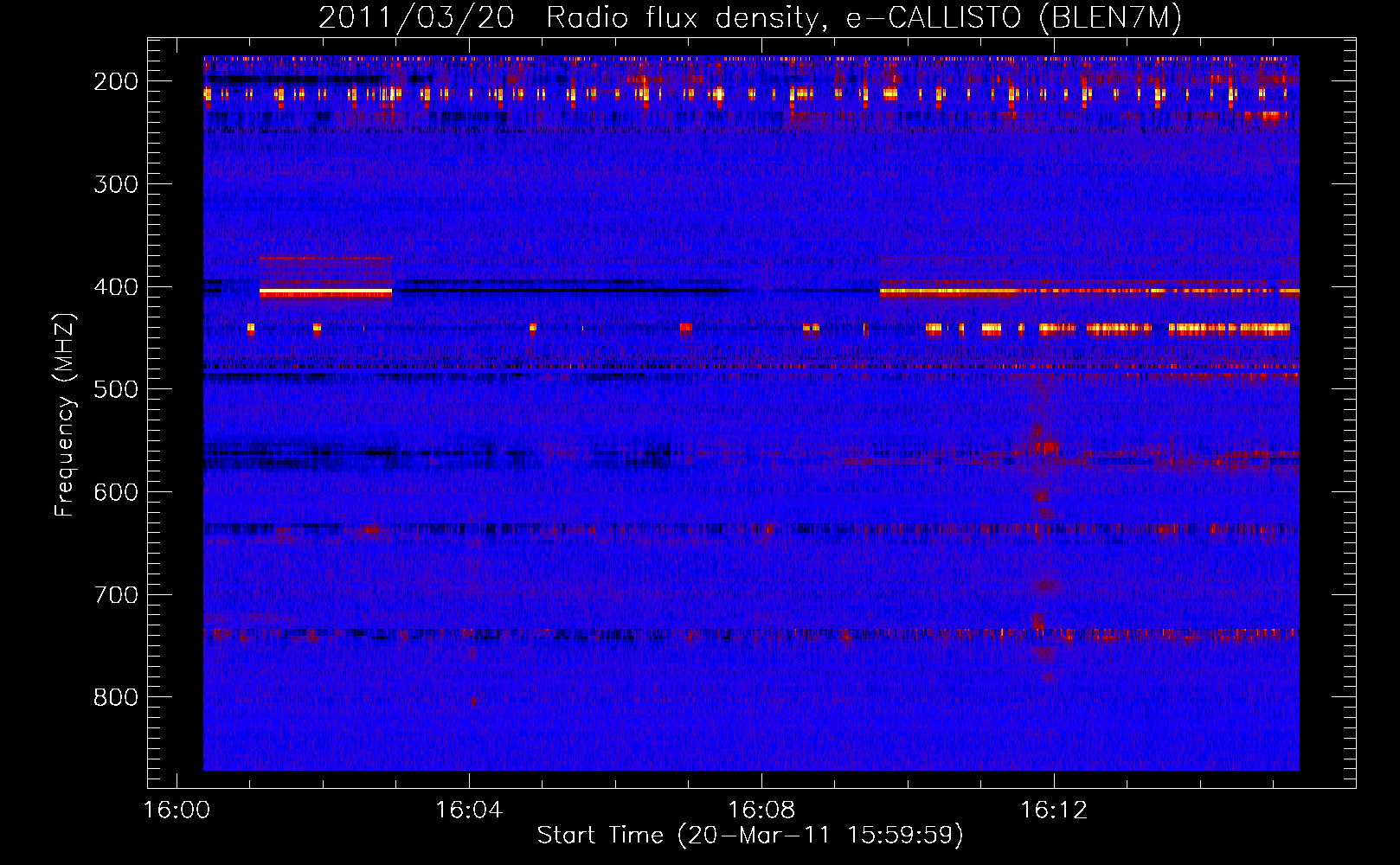The width and height of the screenshot is (1400, 865).
Task: Click the 16:00 time tick label
Action: (177, 810)
